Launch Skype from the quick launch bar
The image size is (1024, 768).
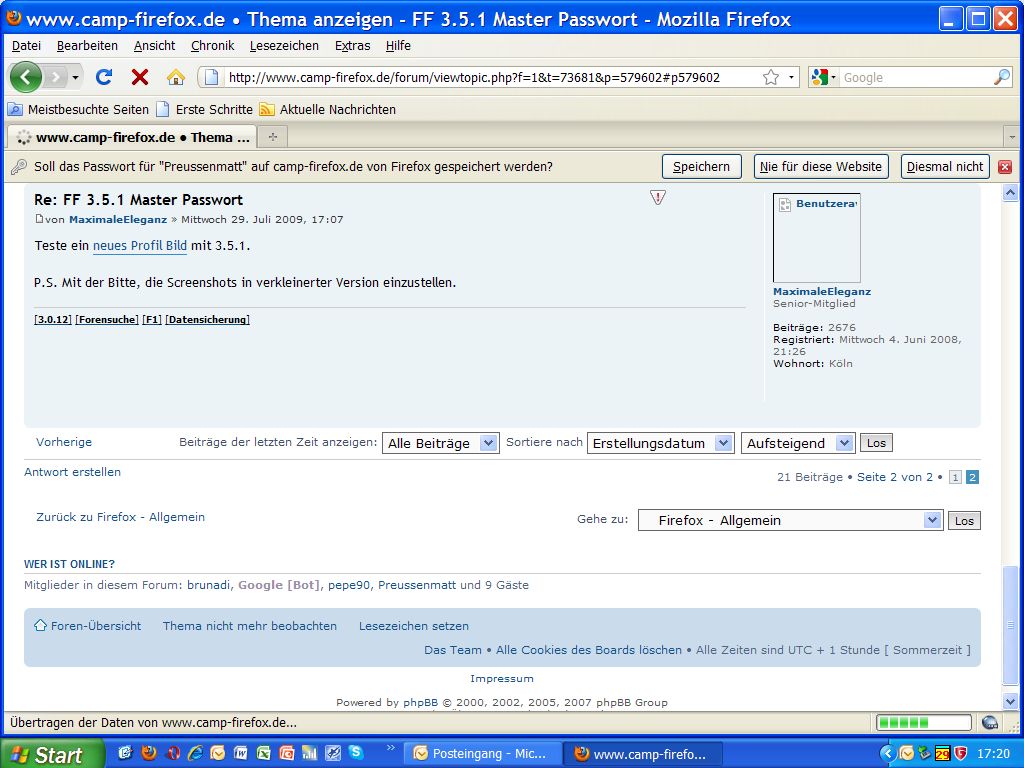(x=355, y=753)
